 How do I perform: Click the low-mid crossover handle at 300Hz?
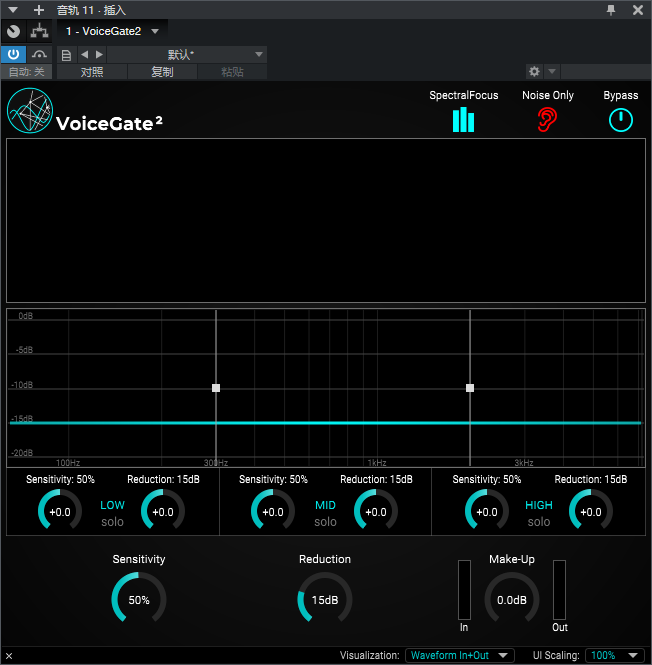(216, 388)
